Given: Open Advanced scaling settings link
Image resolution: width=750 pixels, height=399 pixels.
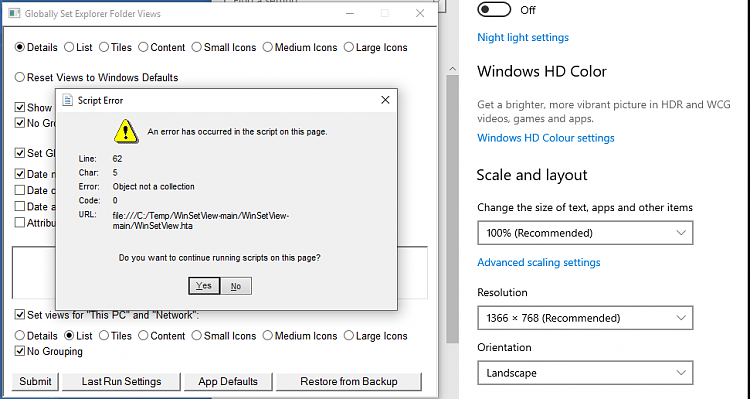Looking at the screenshot, I should pos(539,262).
